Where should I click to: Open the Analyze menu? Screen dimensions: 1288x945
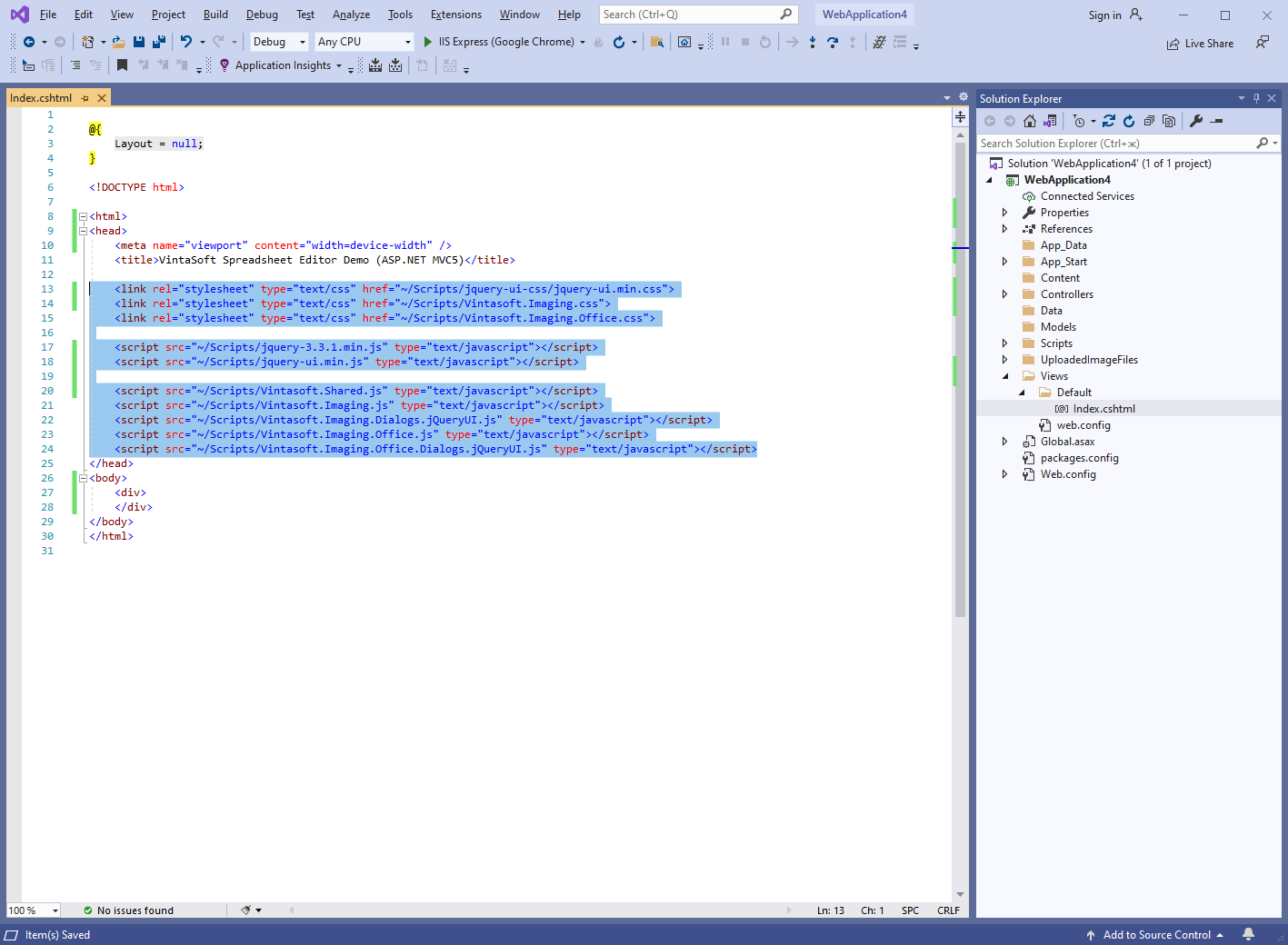[351, 15]
